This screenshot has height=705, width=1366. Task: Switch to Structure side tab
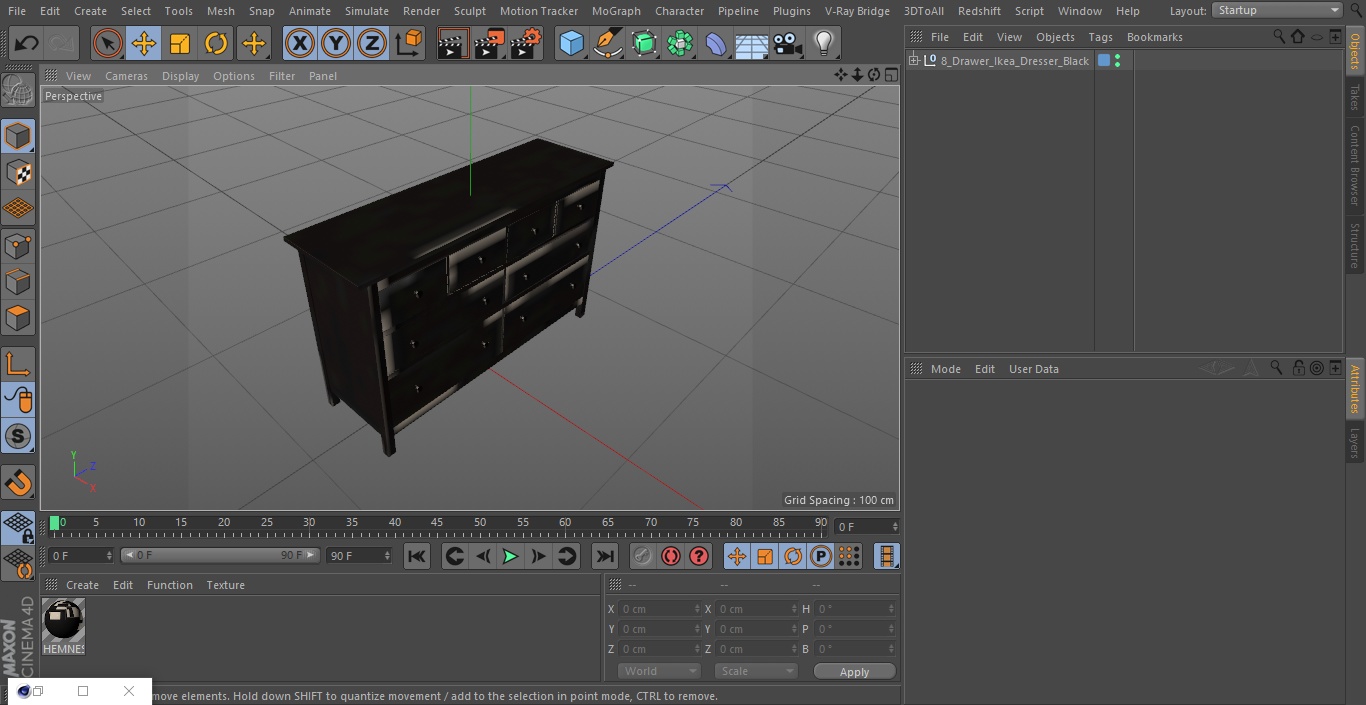pos(1355,246)
